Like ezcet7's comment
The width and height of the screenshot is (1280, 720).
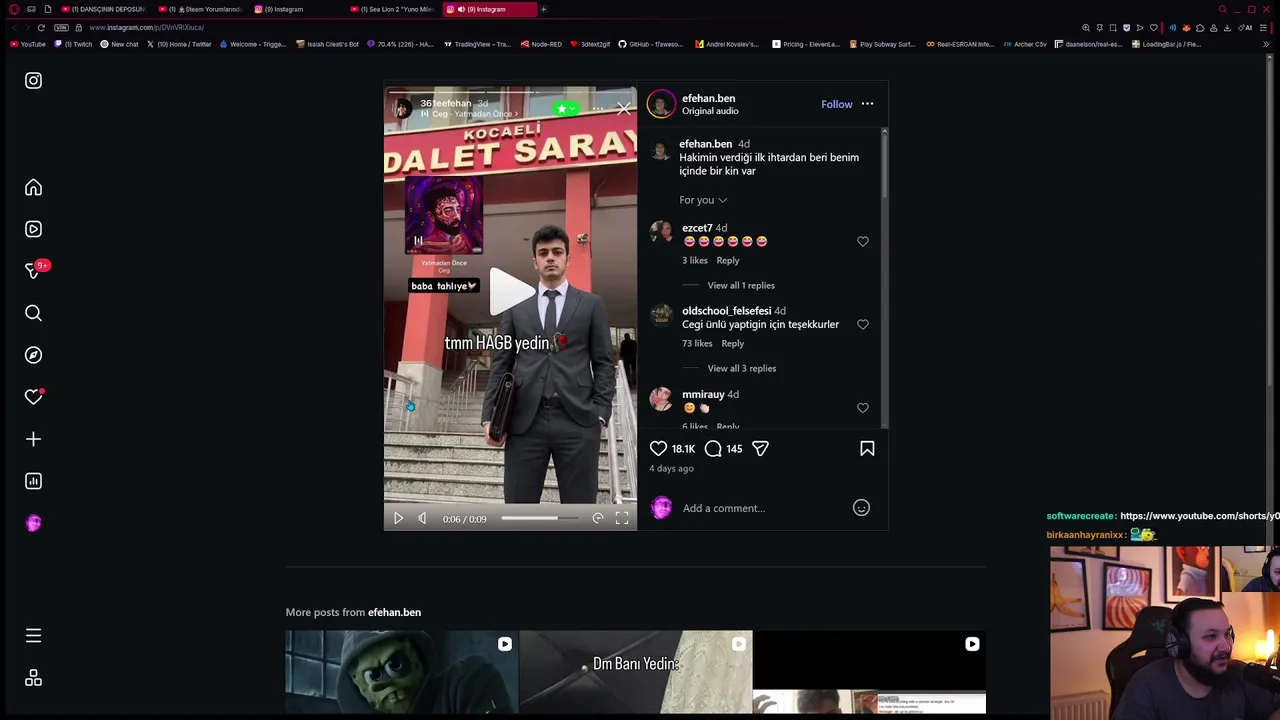click(863, 241)
